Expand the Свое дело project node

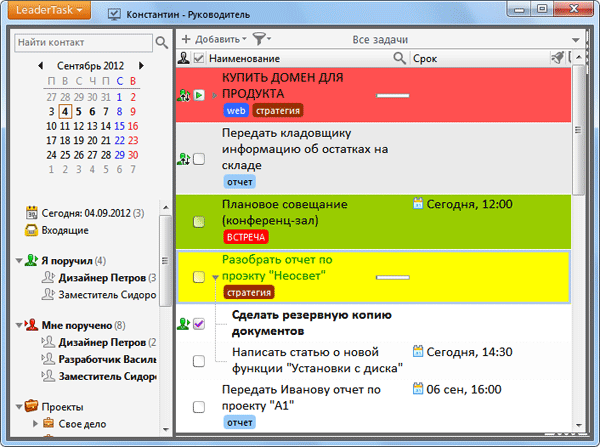[35, 423]
